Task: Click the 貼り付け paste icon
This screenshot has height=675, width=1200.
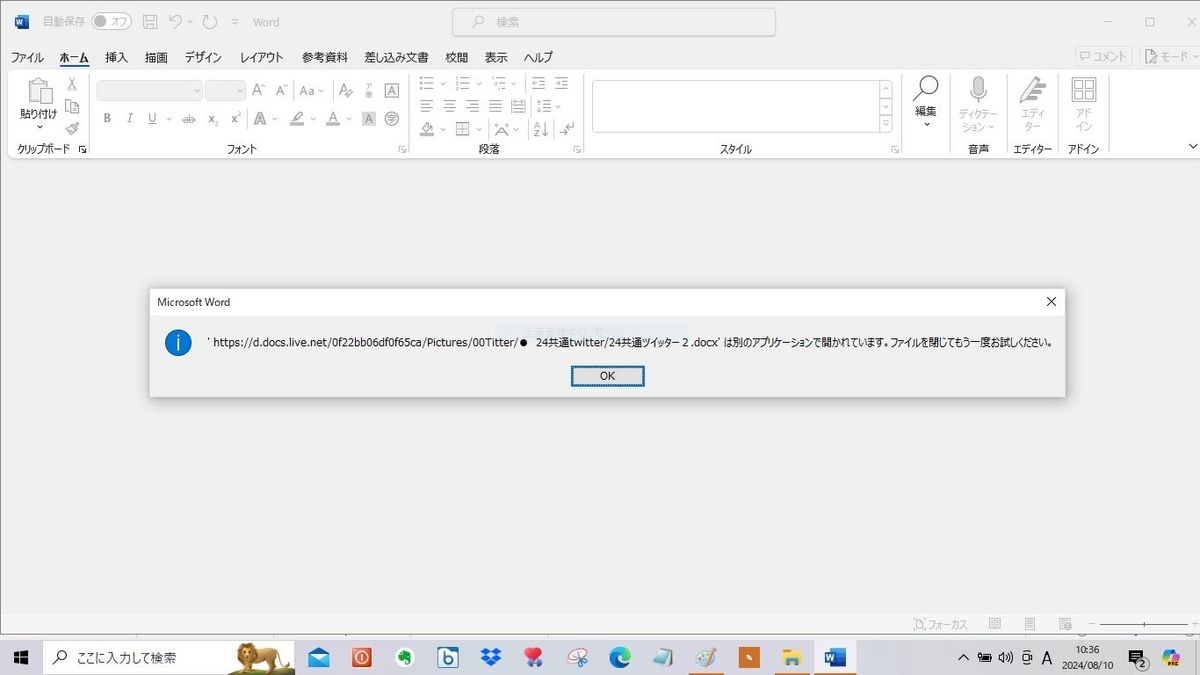Action: (39, 91)
